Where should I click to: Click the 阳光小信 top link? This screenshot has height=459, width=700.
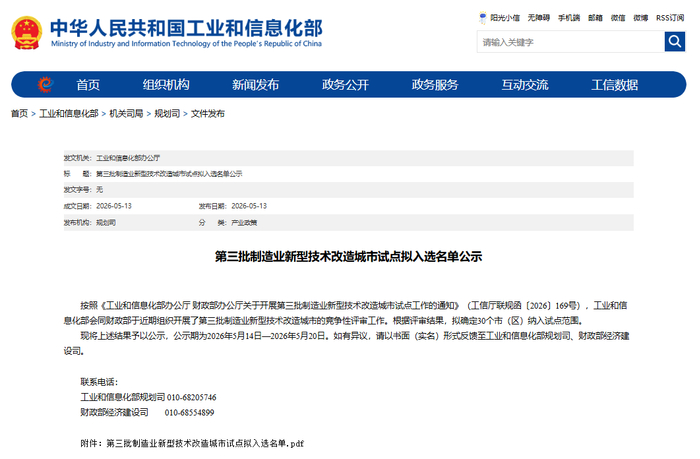[x=505, y=18]
